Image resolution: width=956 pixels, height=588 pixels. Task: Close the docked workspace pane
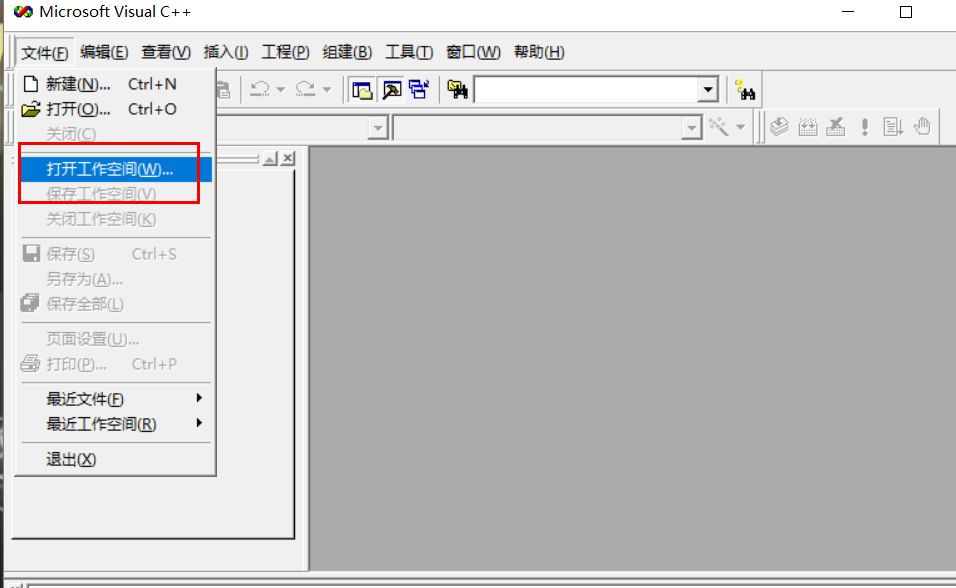click(x=288, y=159)
